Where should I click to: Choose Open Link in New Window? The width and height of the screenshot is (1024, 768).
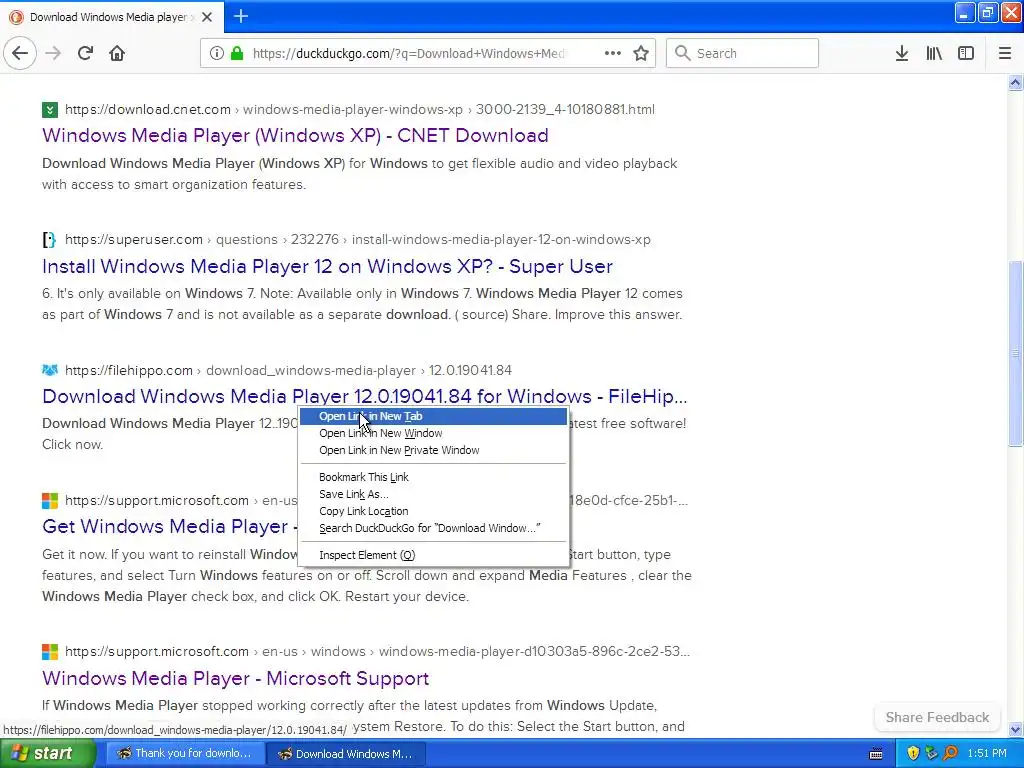433,433
